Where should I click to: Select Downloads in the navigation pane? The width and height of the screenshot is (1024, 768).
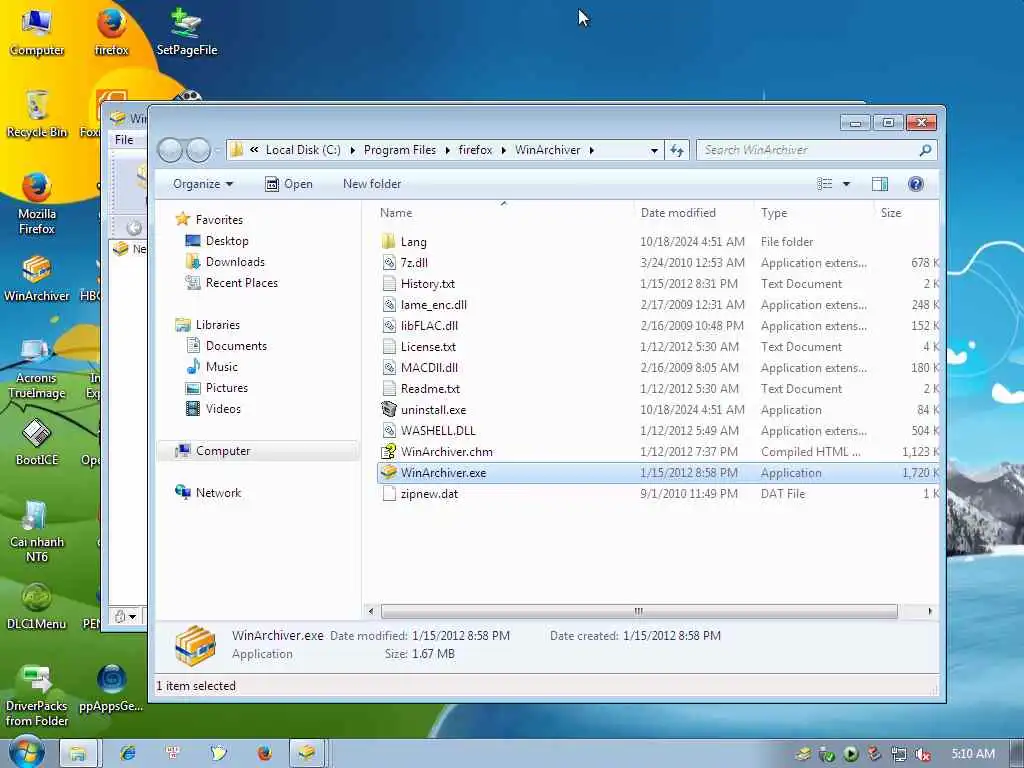(x=234, y=262)
